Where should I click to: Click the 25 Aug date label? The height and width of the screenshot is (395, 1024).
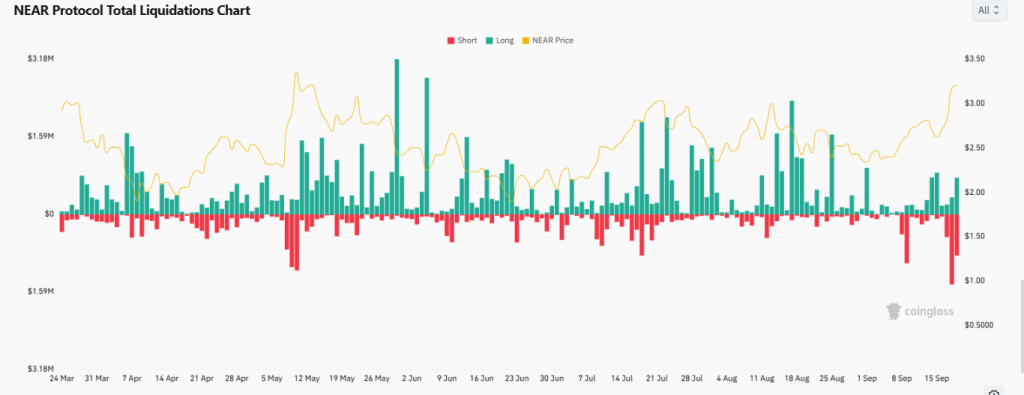tap(832, 378)
